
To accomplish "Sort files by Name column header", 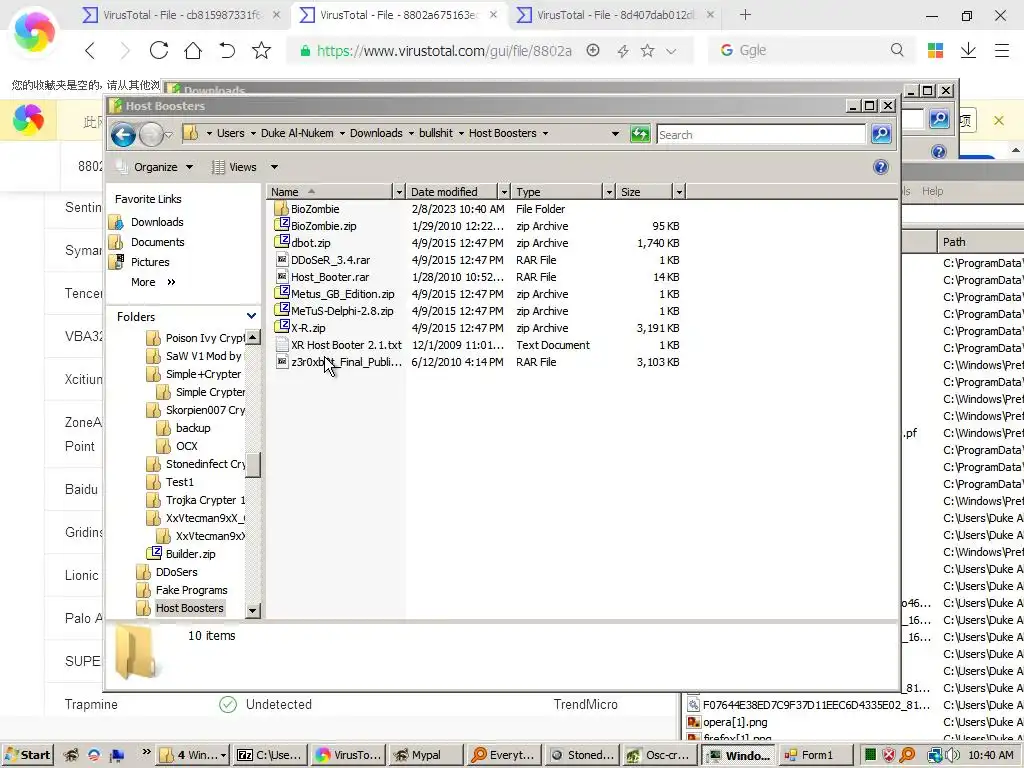I will pos(330,192).
